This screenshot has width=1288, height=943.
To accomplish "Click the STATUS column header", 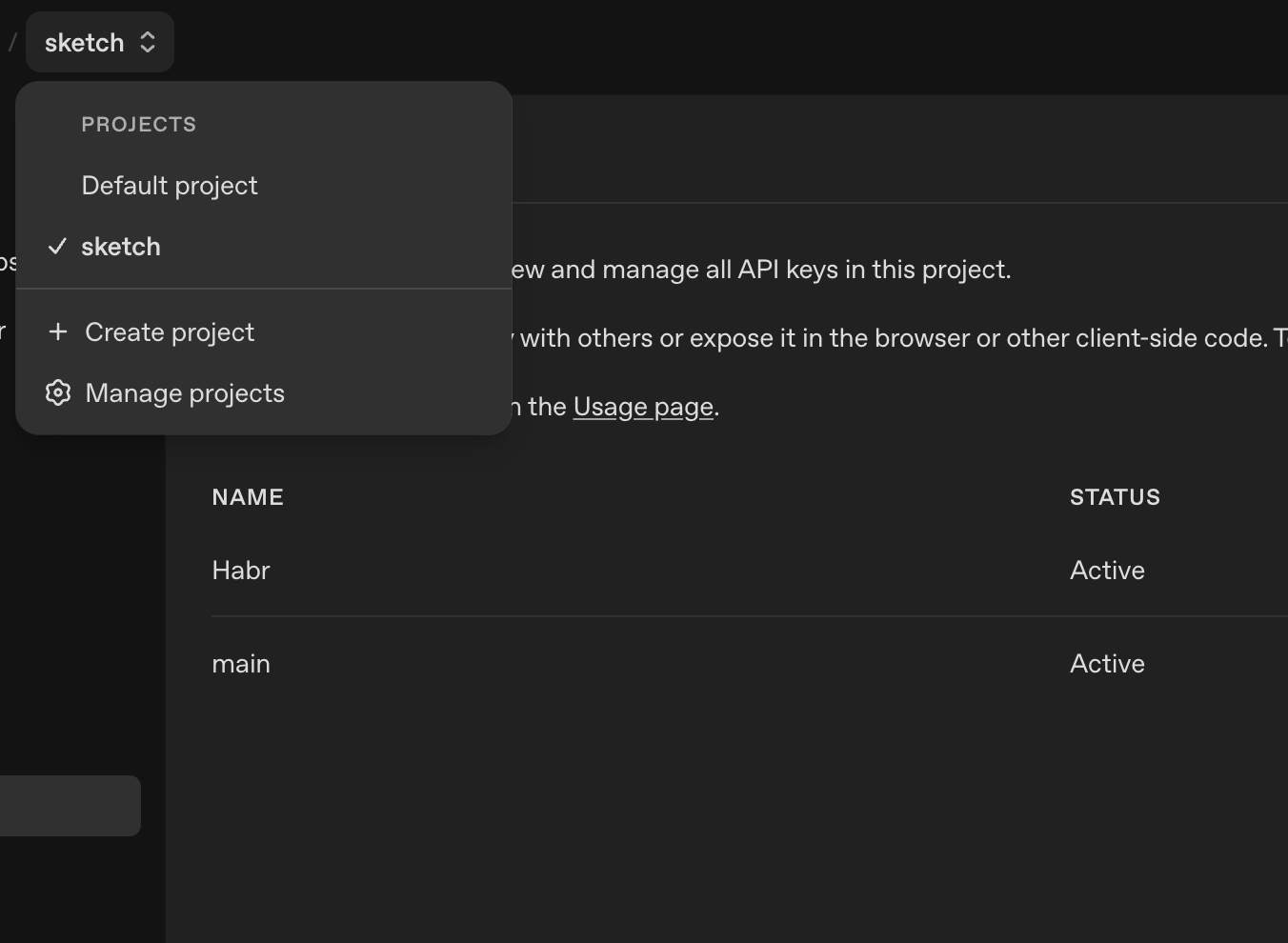I will point(1115,497).
